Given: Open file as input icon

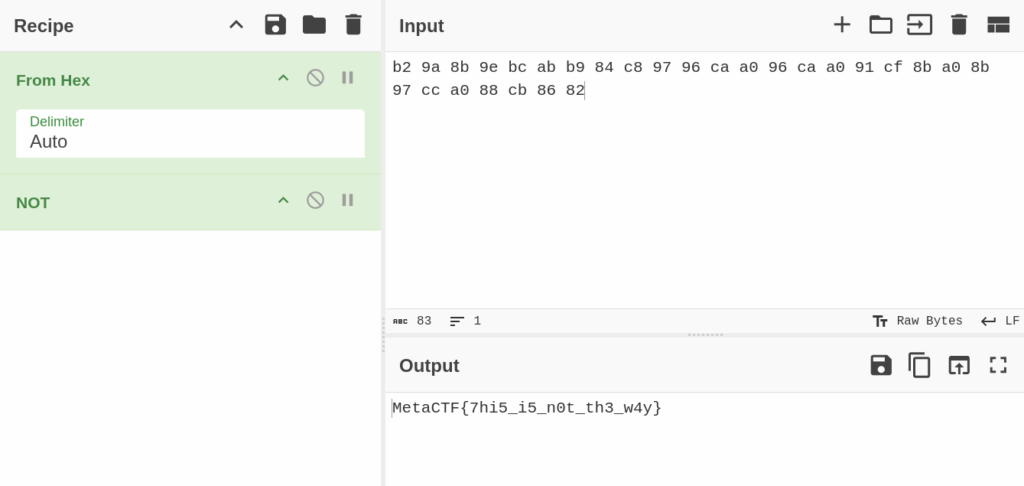Looking at the screenshot, I should [920, 25].
